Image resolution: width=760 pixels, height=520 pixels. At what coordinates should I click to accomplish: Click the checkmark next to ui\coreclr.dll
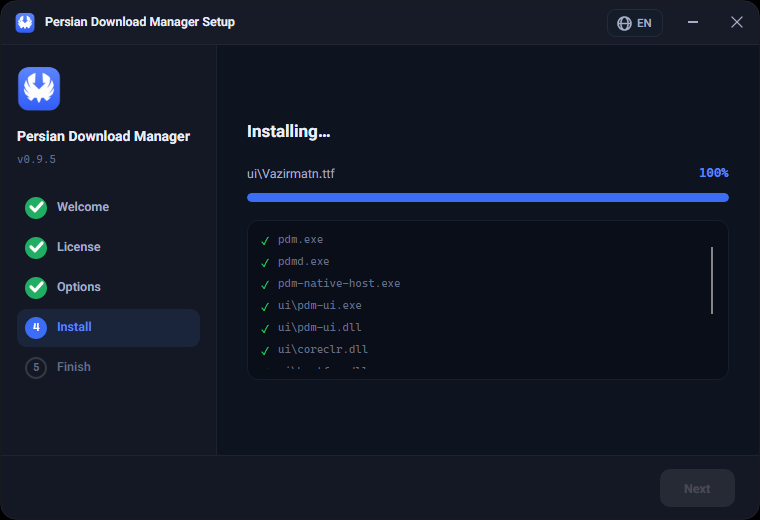[x=265, y=350]
